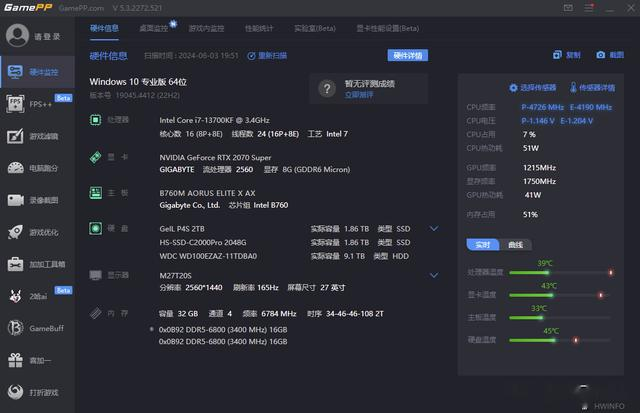Click the 硬件详情 hardware details button
The height and width of the screenshot is (413, 640).
[408, 56]
